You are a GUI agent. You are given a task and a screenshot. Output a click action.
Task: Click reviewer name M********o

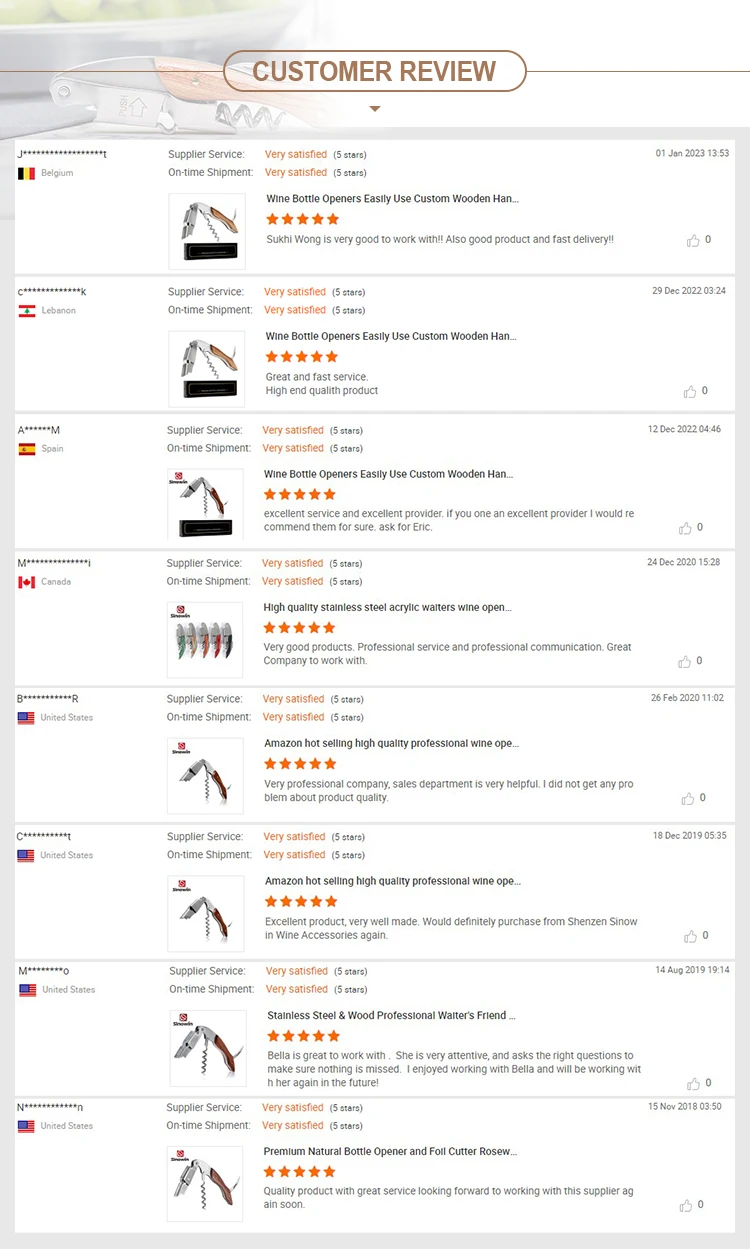click(x=43, y=971)
